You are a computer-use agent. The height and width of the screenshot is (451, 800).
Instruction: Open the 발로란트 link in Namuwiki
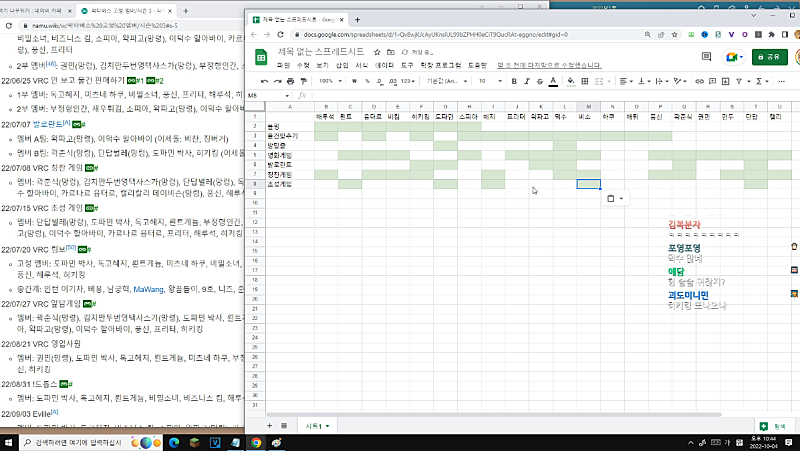[x=47, y=124]
